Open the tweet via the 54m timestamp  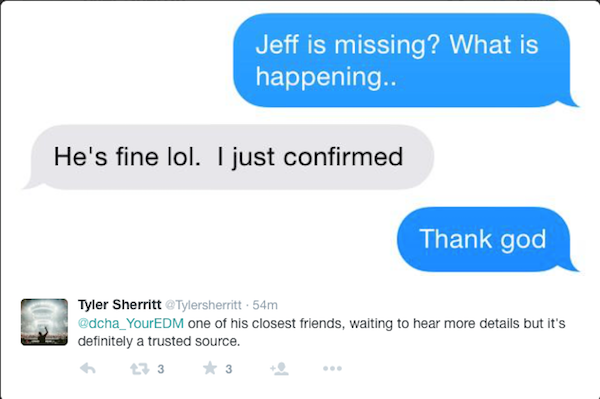coord(265,305)
